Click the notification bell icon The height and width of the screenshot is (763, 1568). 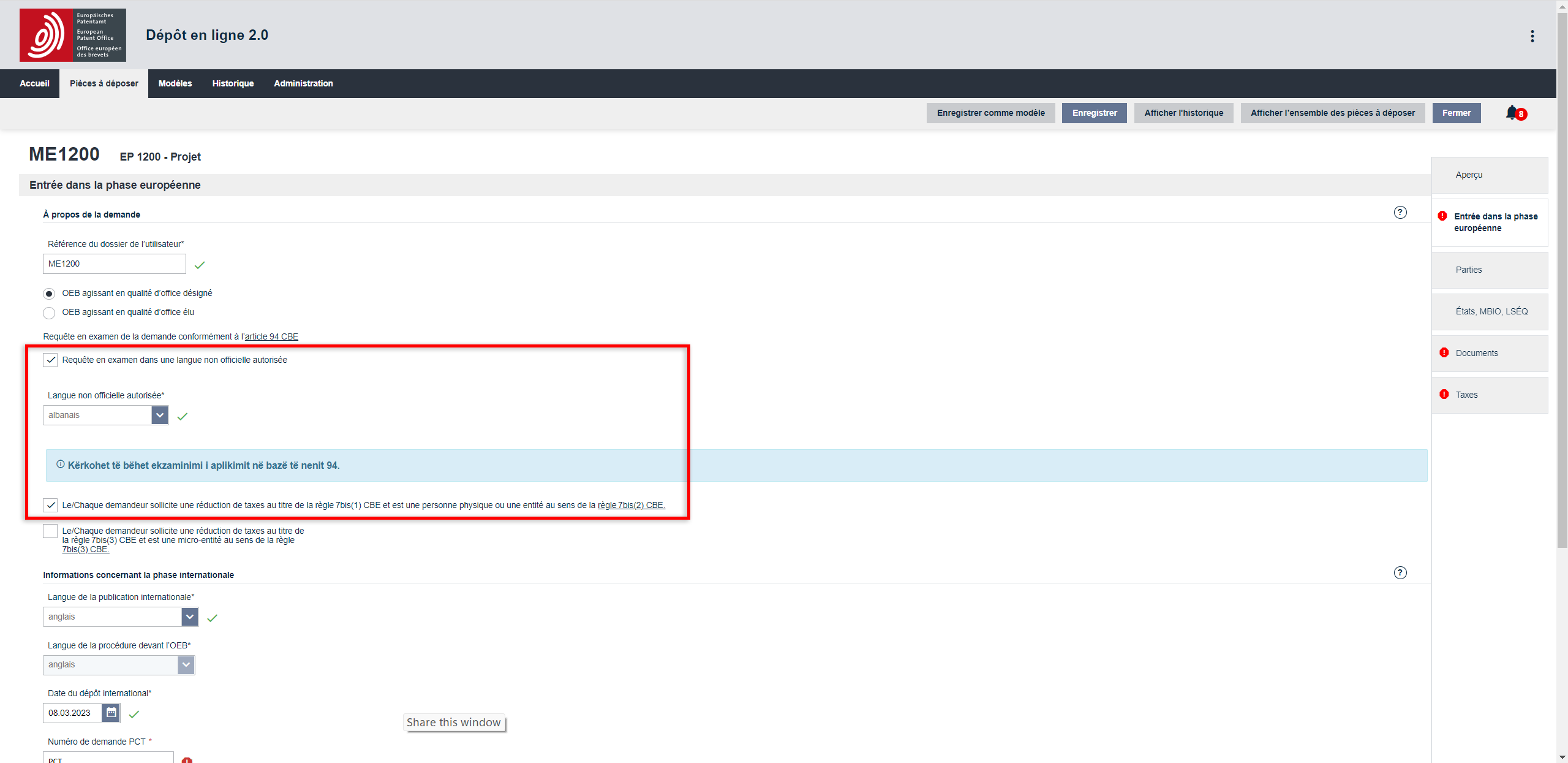[x=1512, y=113]
